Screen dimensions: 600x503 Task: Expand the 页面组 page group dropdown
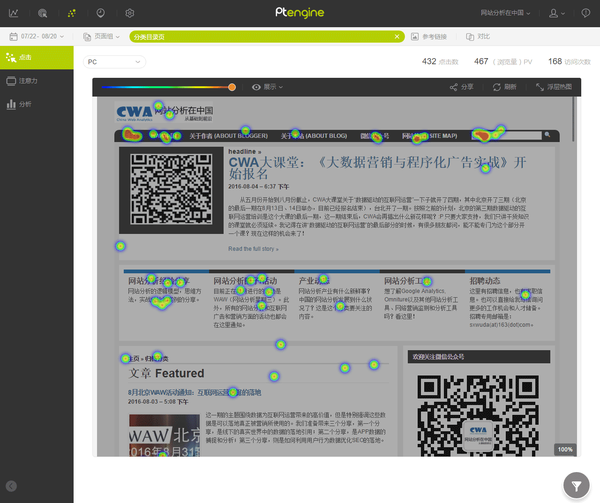101,36
